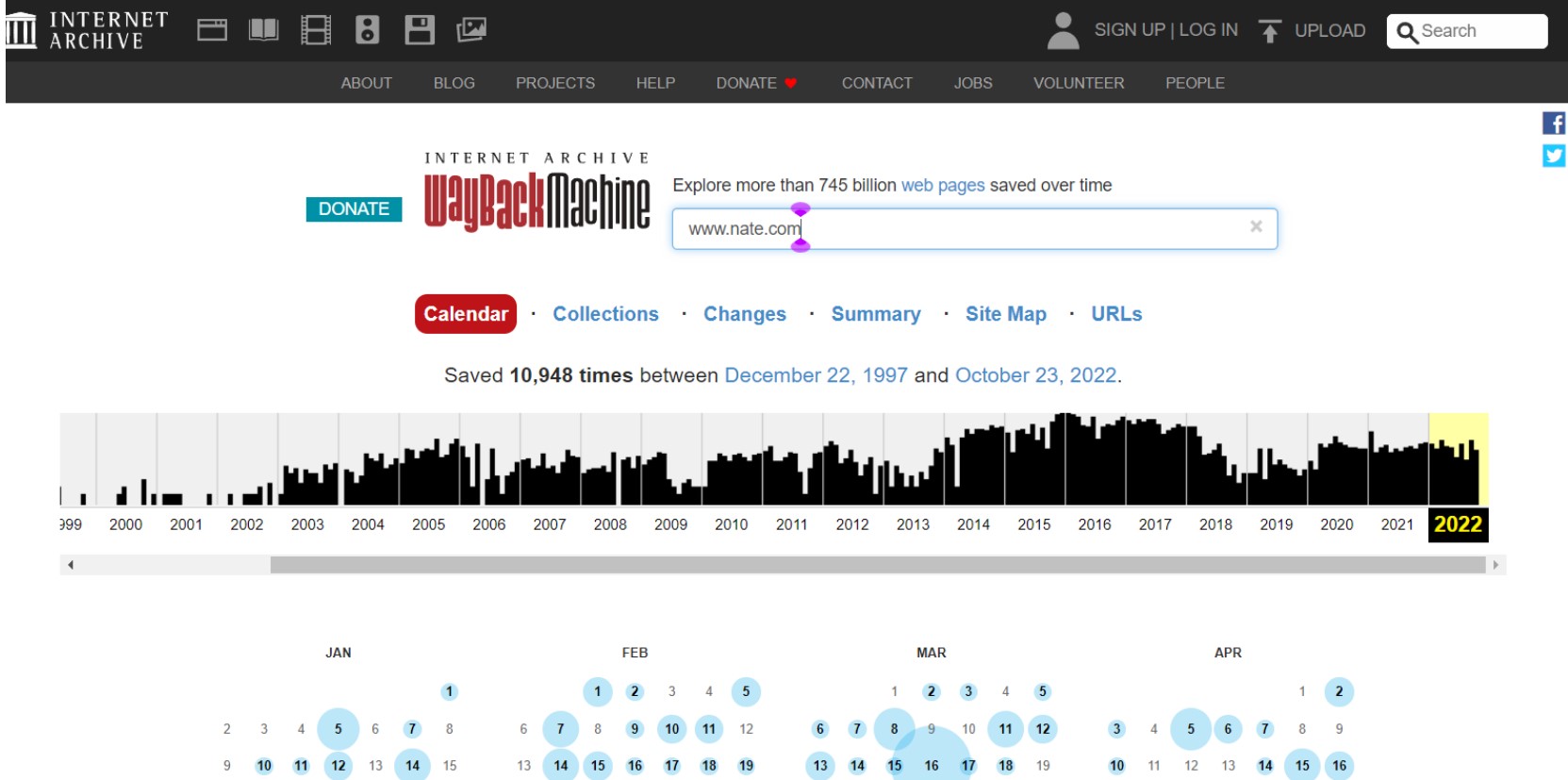
Task: Switch to the Summary tab
Action: point(876,314)
